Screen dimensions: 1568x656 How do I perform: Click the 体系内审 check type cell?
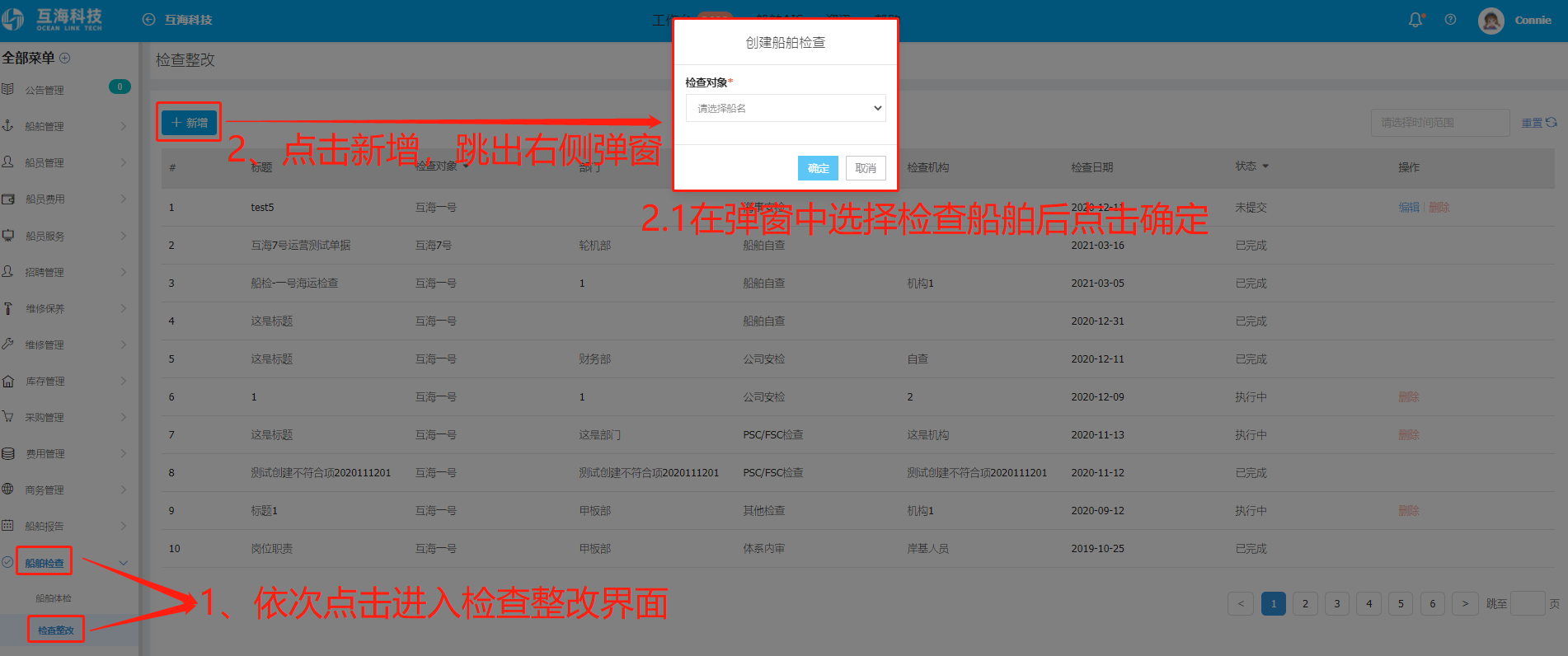point(763,549)
